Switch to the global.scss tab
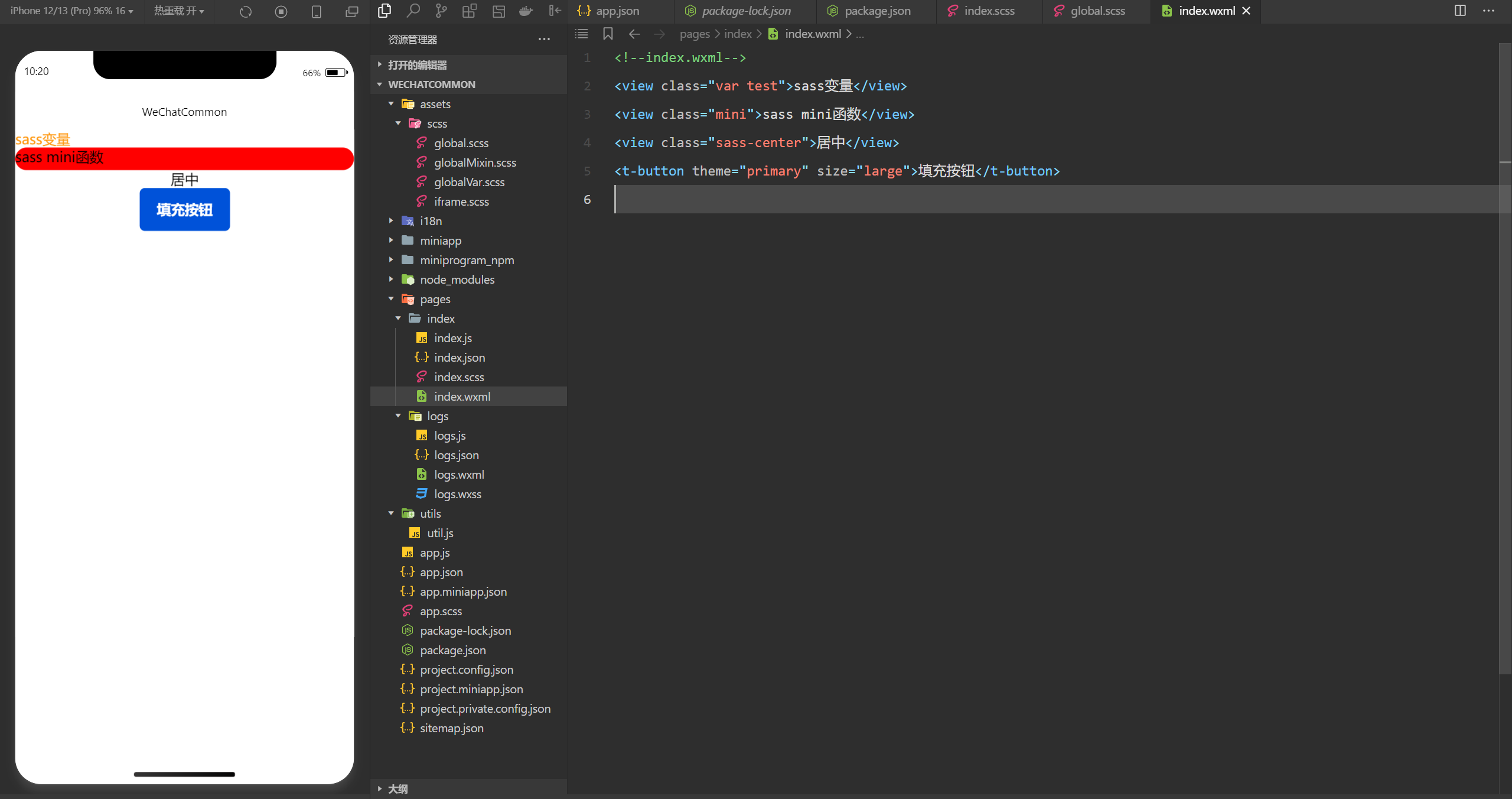The height and width of the screenshot is (799, 1512). (x=1097, y=11)
